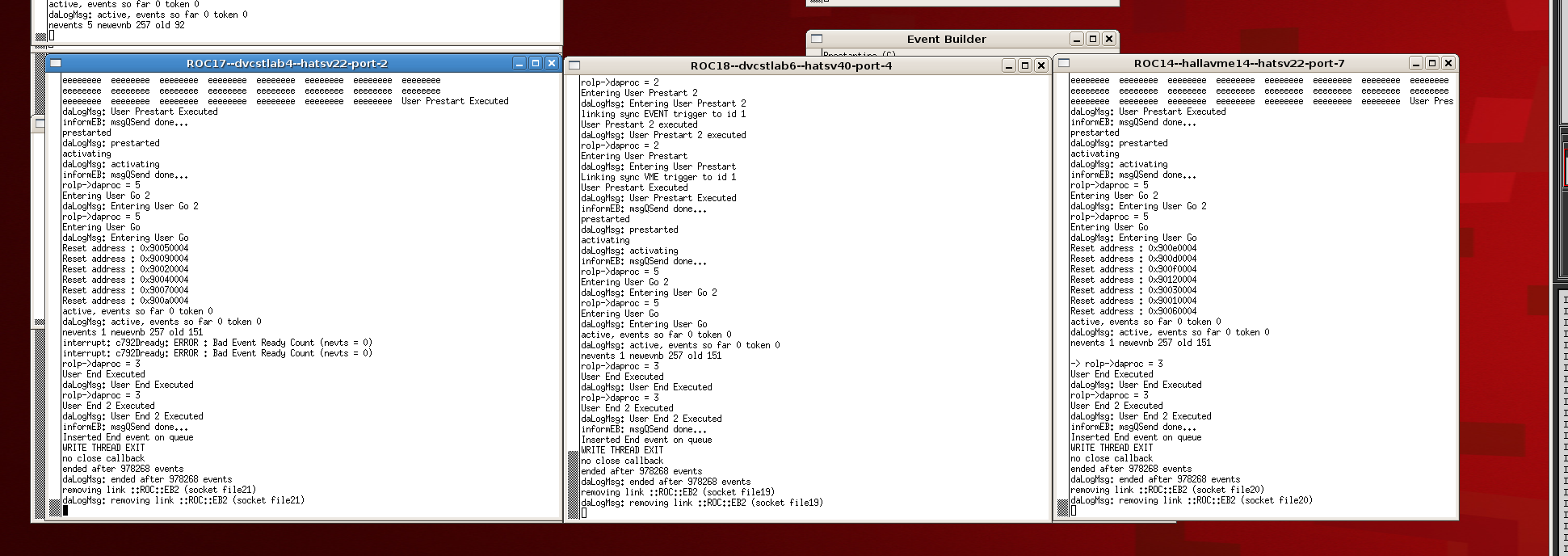1568x556 pixels.
Task: Click 'Reset address : 0x900e0004' in ROC14
Action: tap(1133, 248)
